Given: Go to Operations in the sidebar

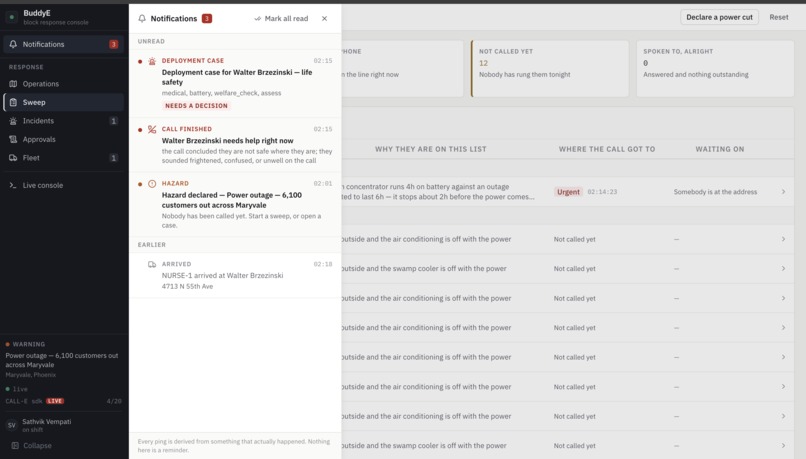Looking at the screenshot, I should point(64,84).
